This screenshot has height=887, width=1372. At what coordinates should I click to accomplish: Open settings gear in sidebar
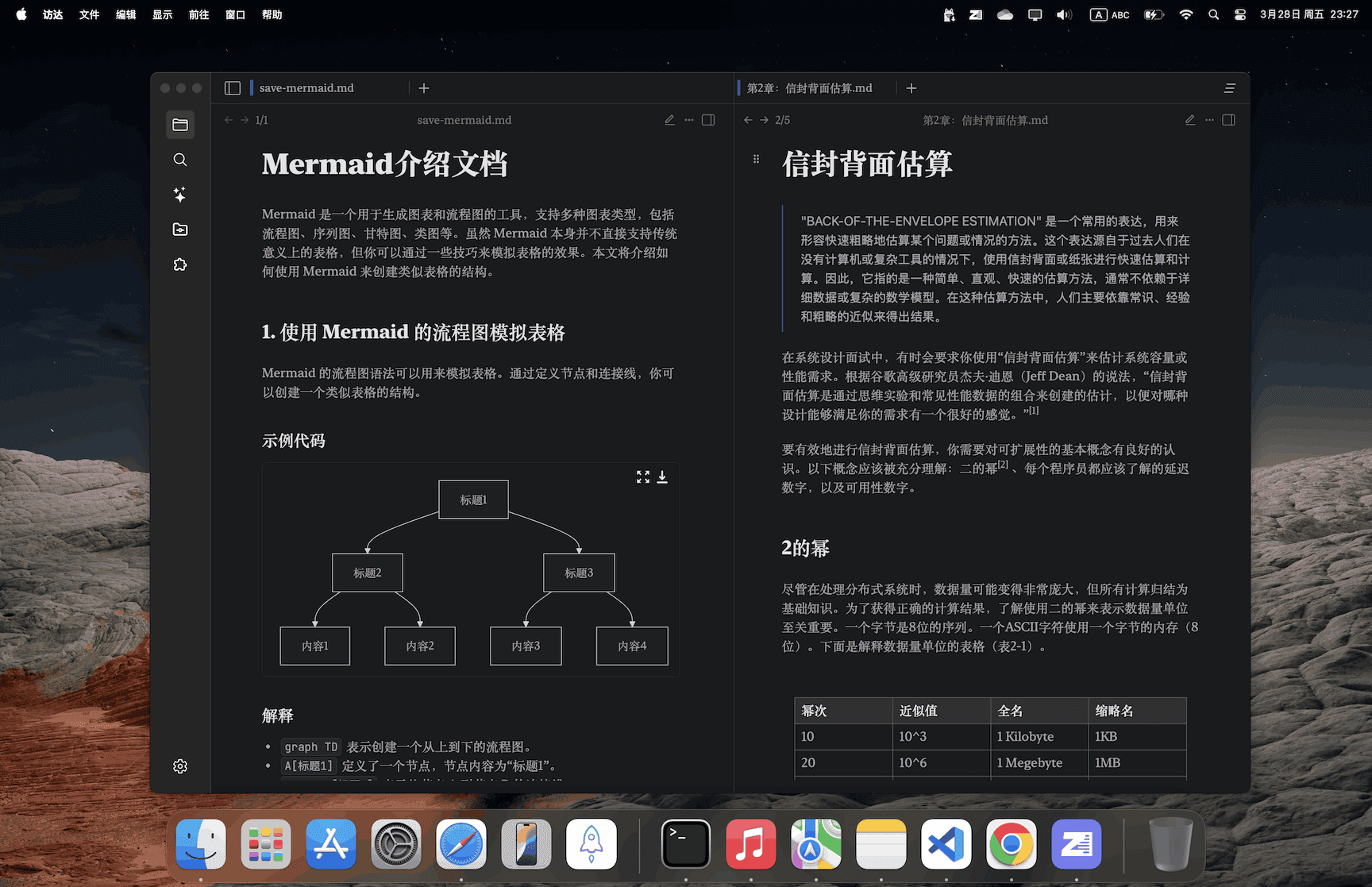click(180, 766)
